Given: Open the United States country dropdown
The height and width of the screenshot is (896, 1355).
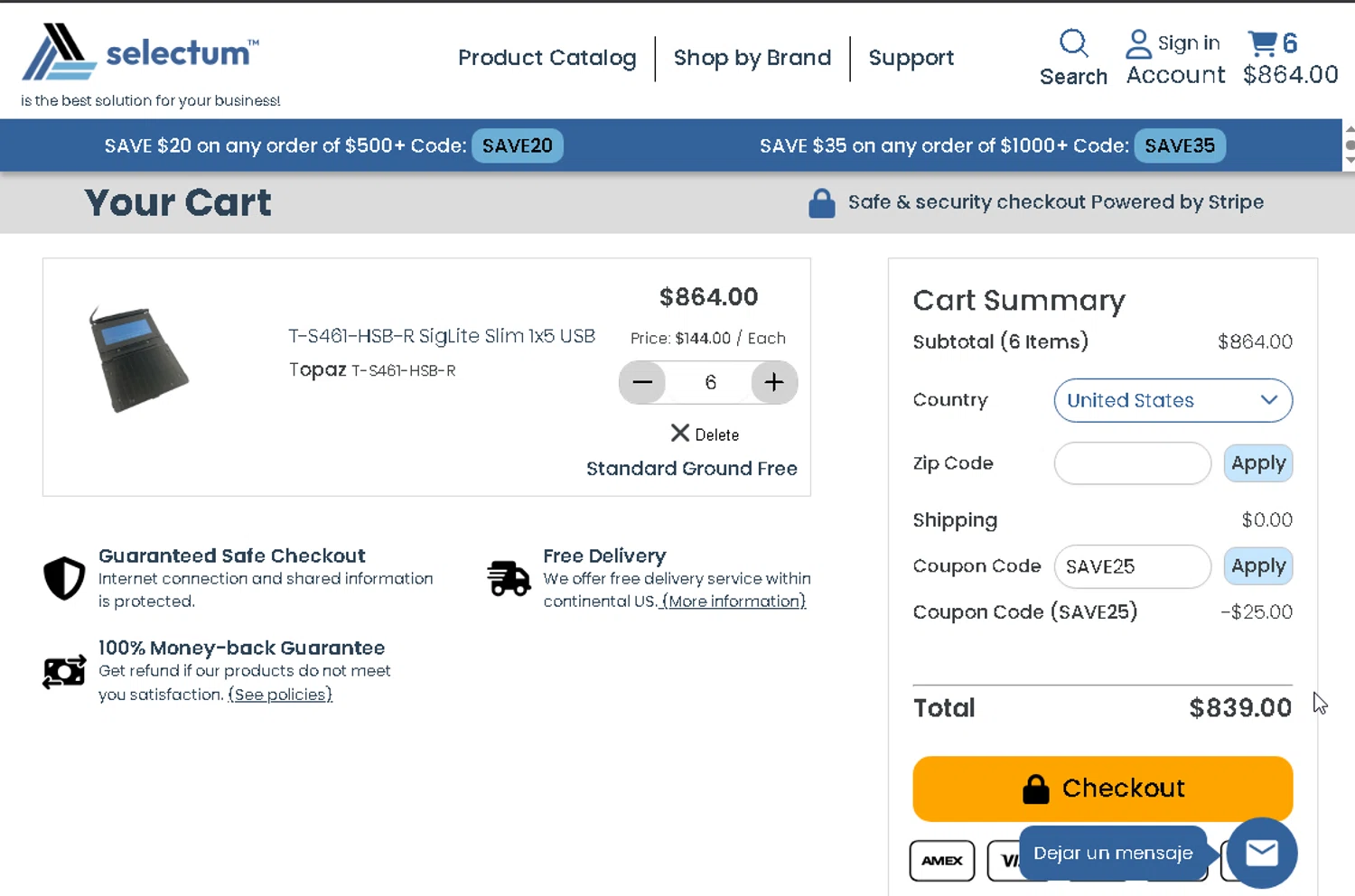Looking at the screenshot, I should 1173,400.
